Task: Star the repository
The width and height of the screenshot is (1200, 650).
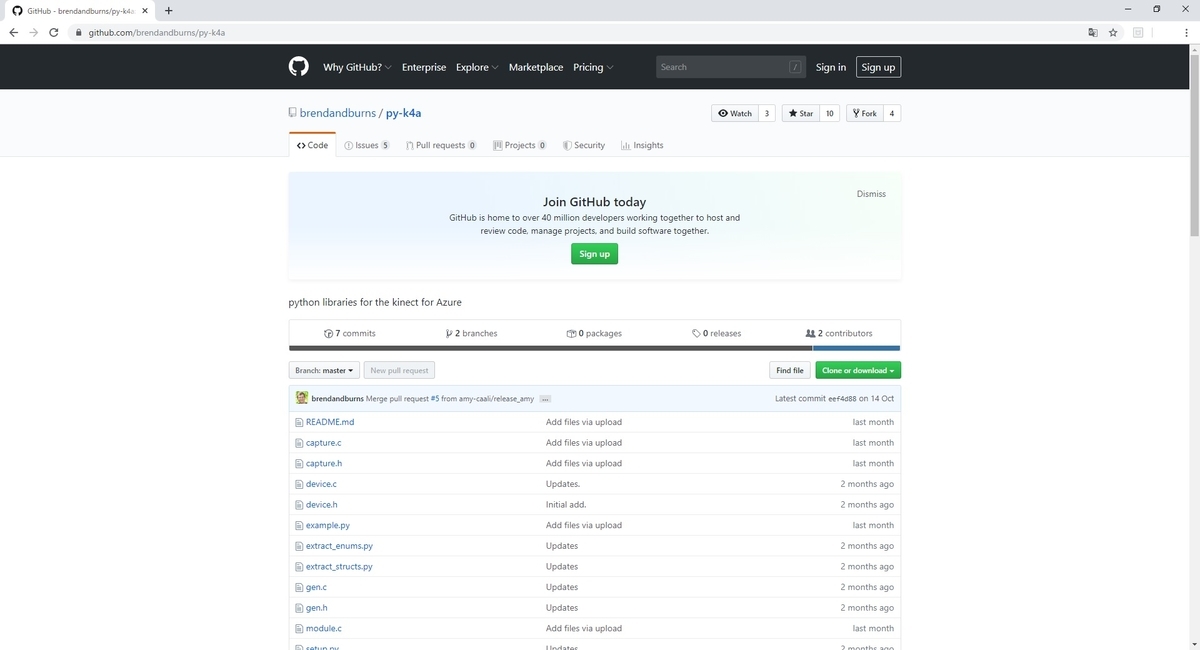Action: click(801, 113)
